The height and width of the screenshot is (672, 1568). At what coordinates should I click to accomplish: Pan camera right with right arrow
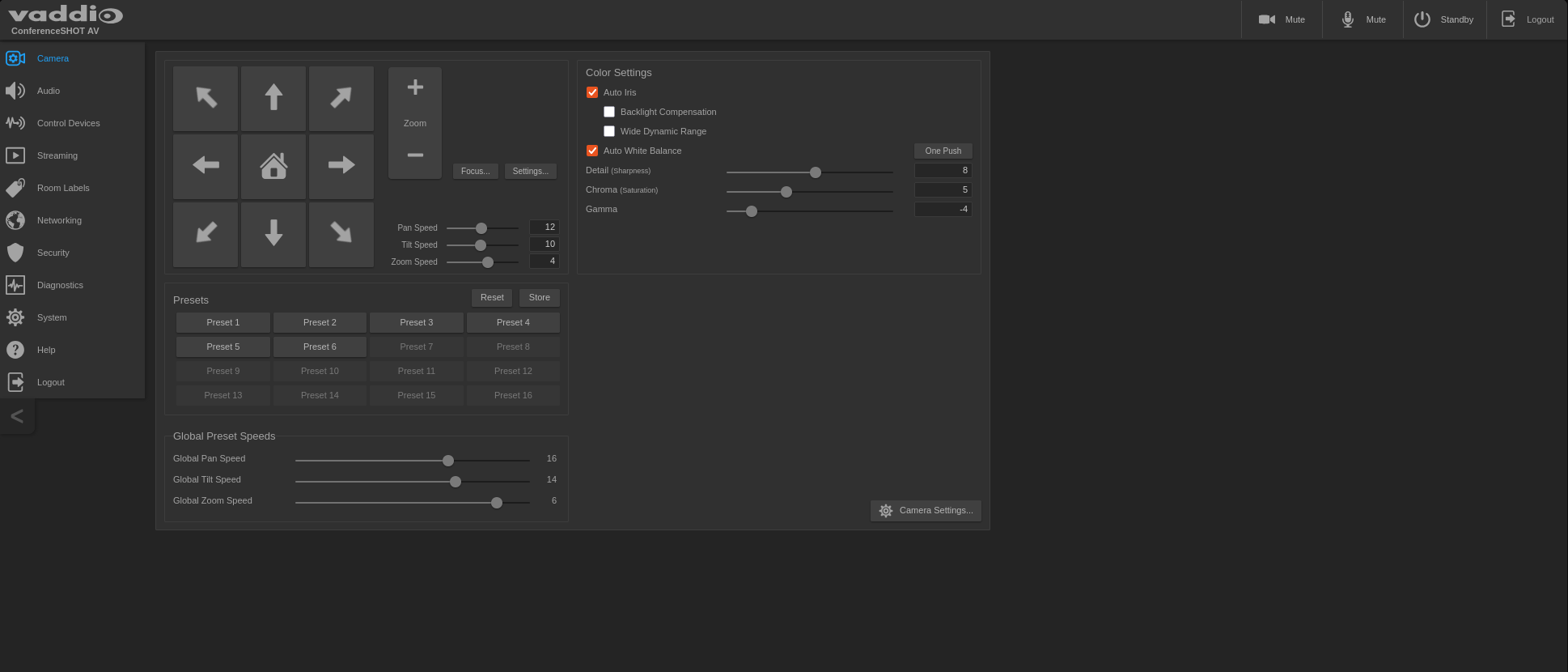click(341, 167)
